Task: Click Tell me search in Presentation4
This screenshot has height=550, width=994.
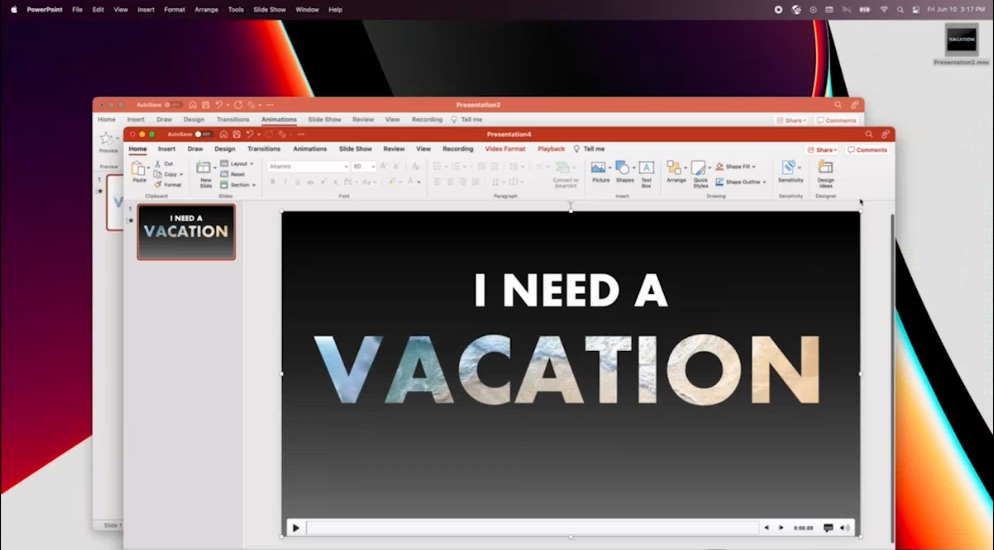Action: [589, 149]
